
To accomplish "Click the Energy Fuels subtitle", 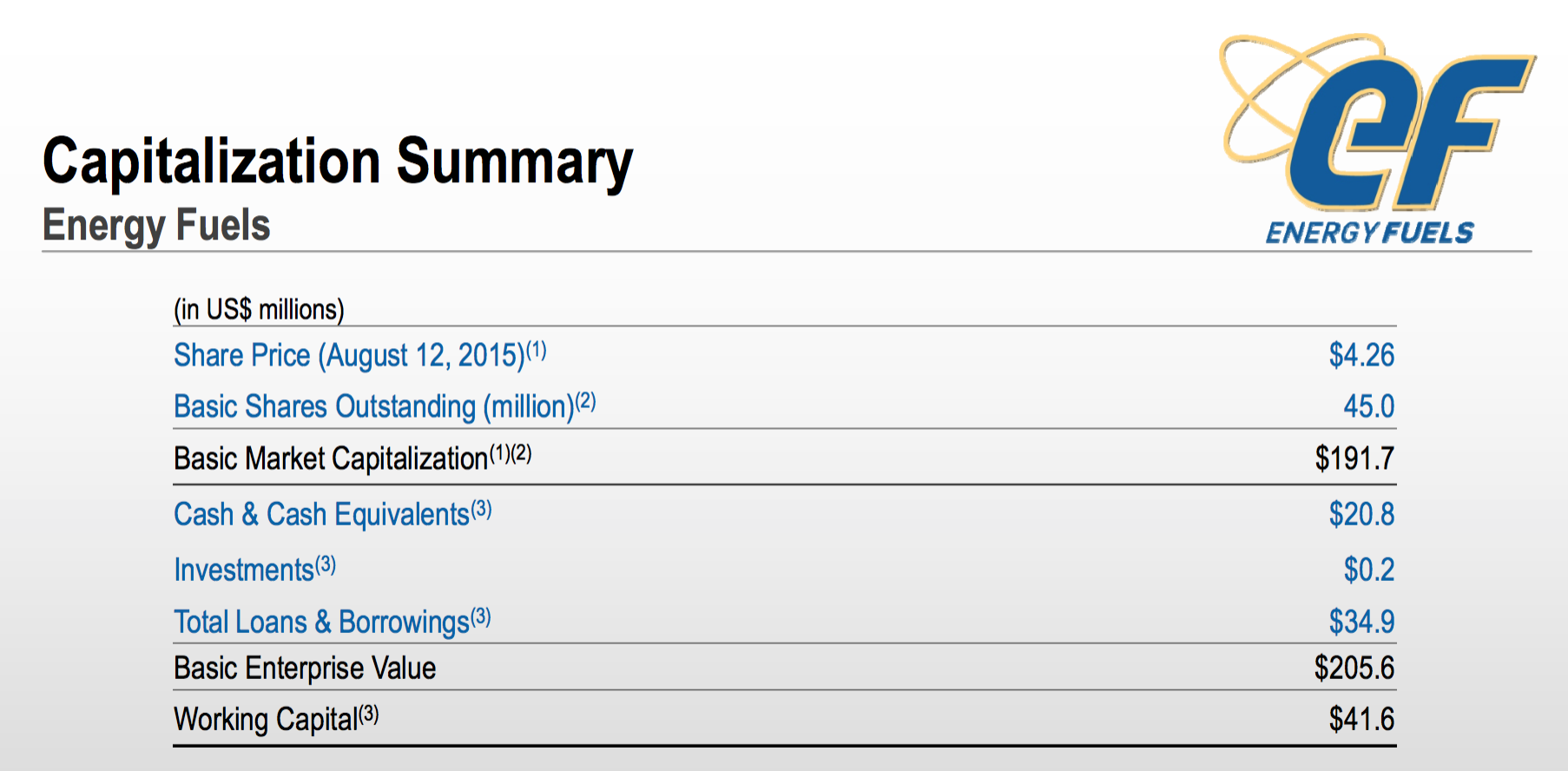I will [x=156, y=225].
